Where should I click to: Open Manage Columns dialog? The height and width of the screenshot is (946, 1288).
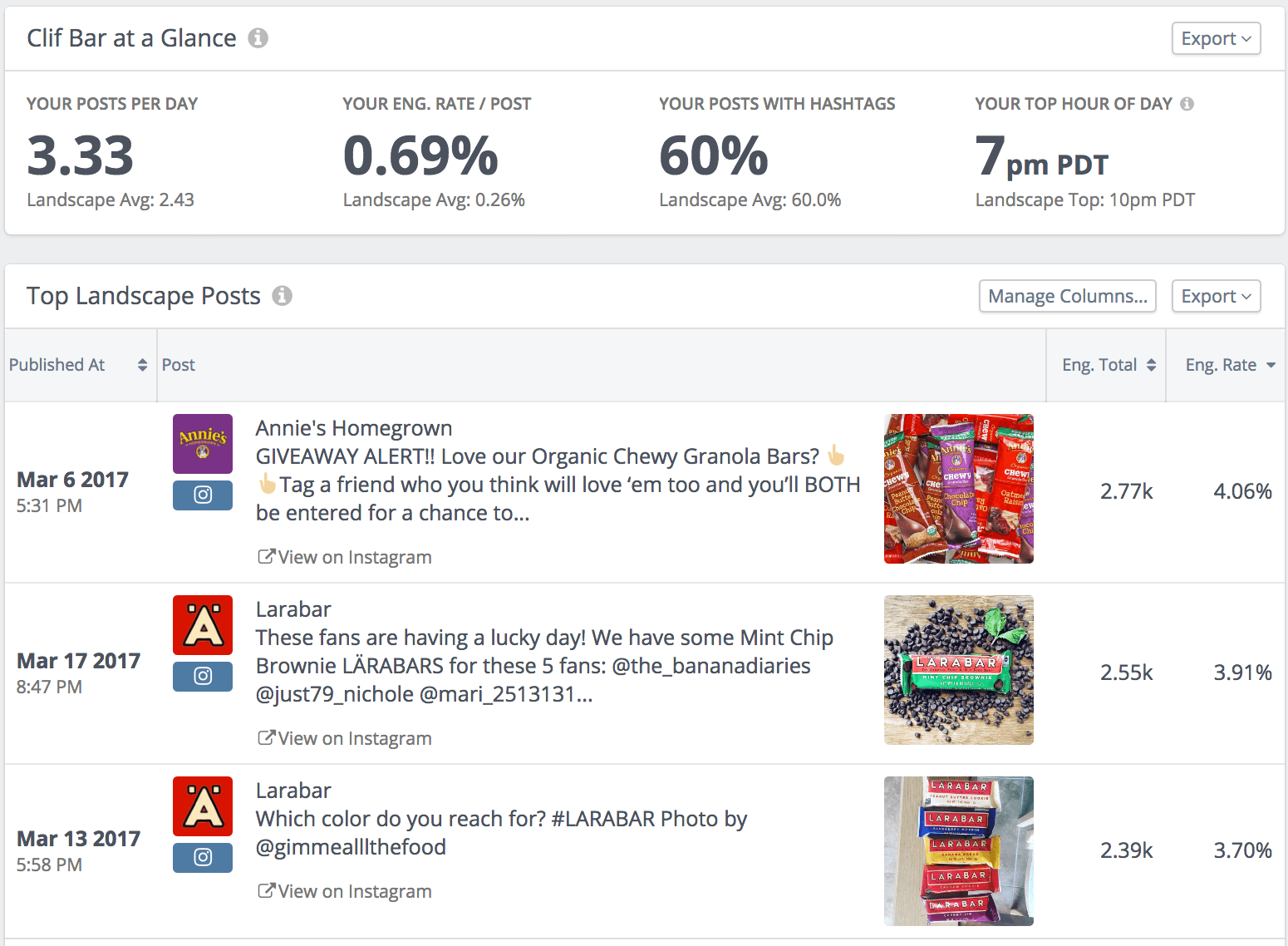point(1068,297)
